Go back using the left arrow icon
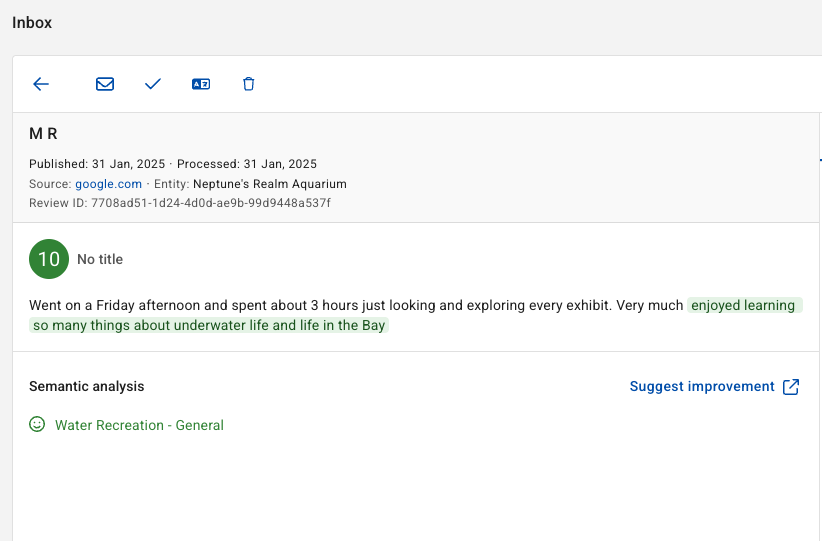 (41, 84)
